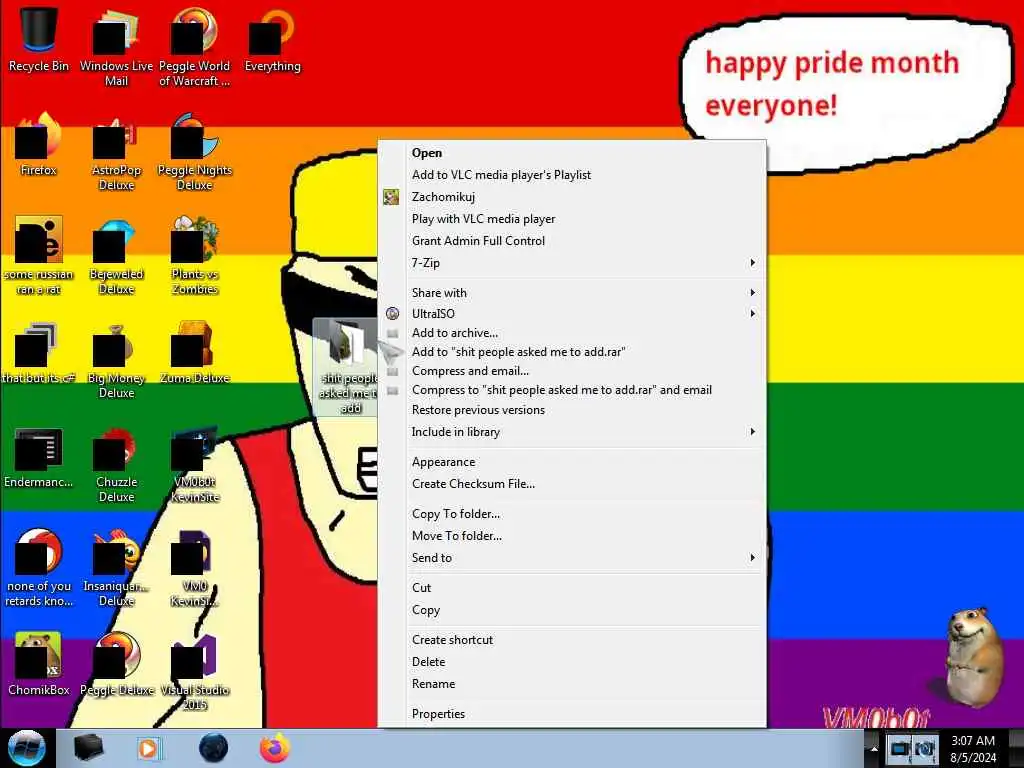The width and height of the screenshot is (1024, 768).
Task: Click the Bejeweled Deluxe desktop icon
Action: pos(116,255)
